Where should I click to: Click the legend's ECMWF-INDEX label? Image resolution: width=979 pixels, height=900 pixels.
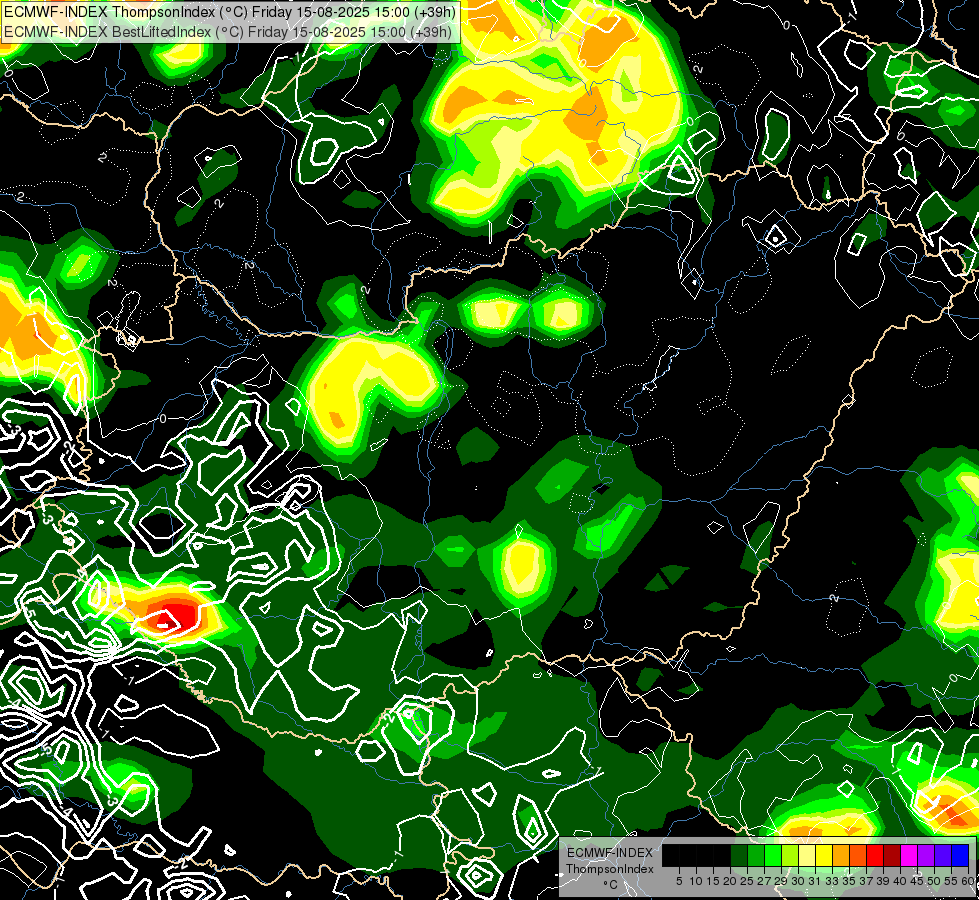click(x=610, y=853)
